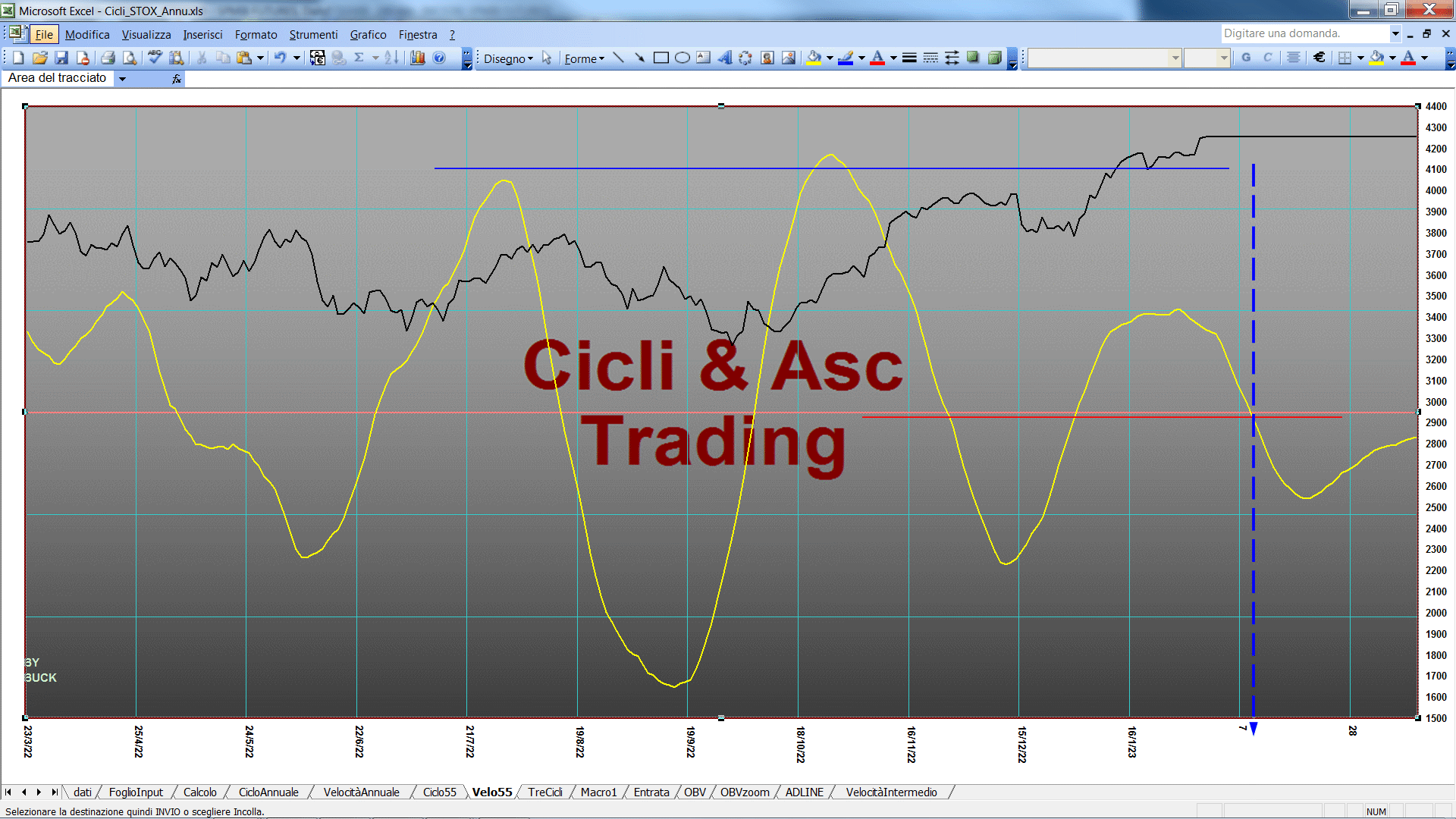This screenshot has height=819, width=1456.
Task: Choose the Select Objects arrow pointer
Action: pyautogui.click(x=547, y=58)
